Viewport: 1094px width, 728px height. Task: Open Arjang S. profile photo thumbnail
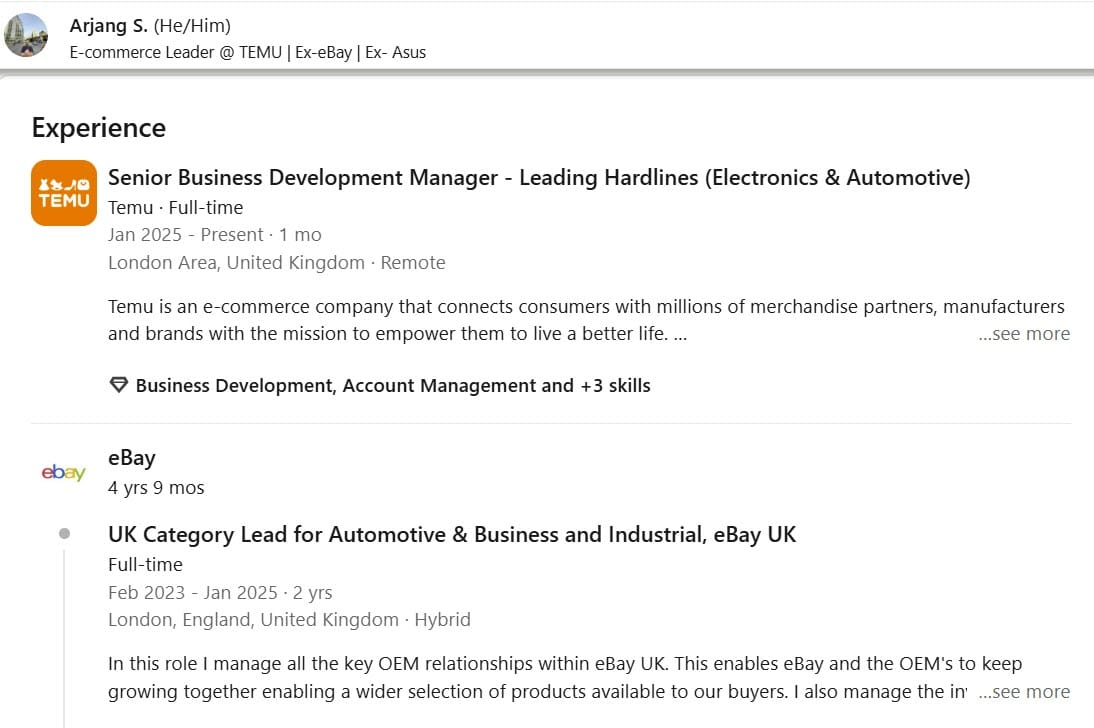(26, 35)
